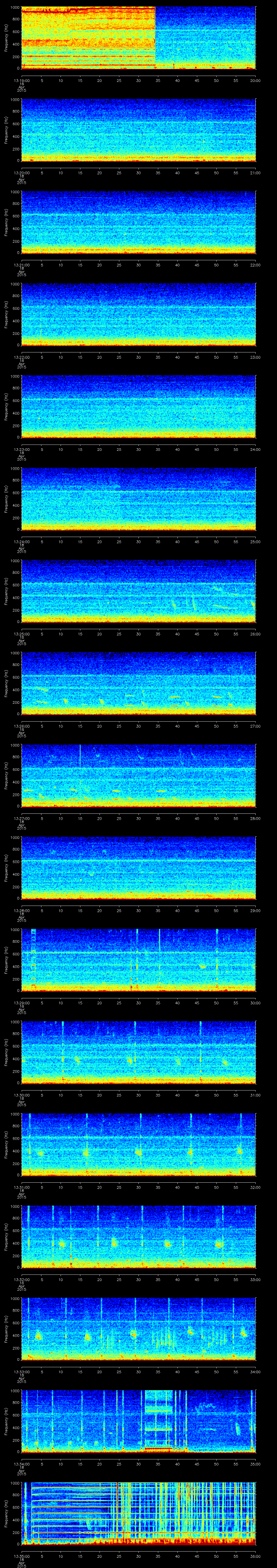Click the "24:00" end time label
The image size is (277, 1568).
pos(255,449)
